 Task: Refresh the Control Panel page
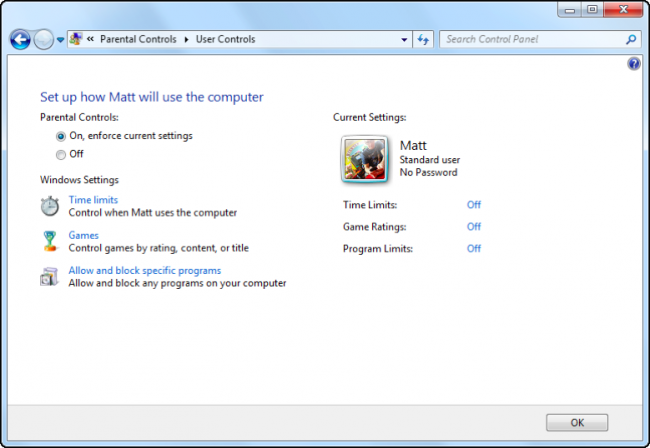(423, 39)
